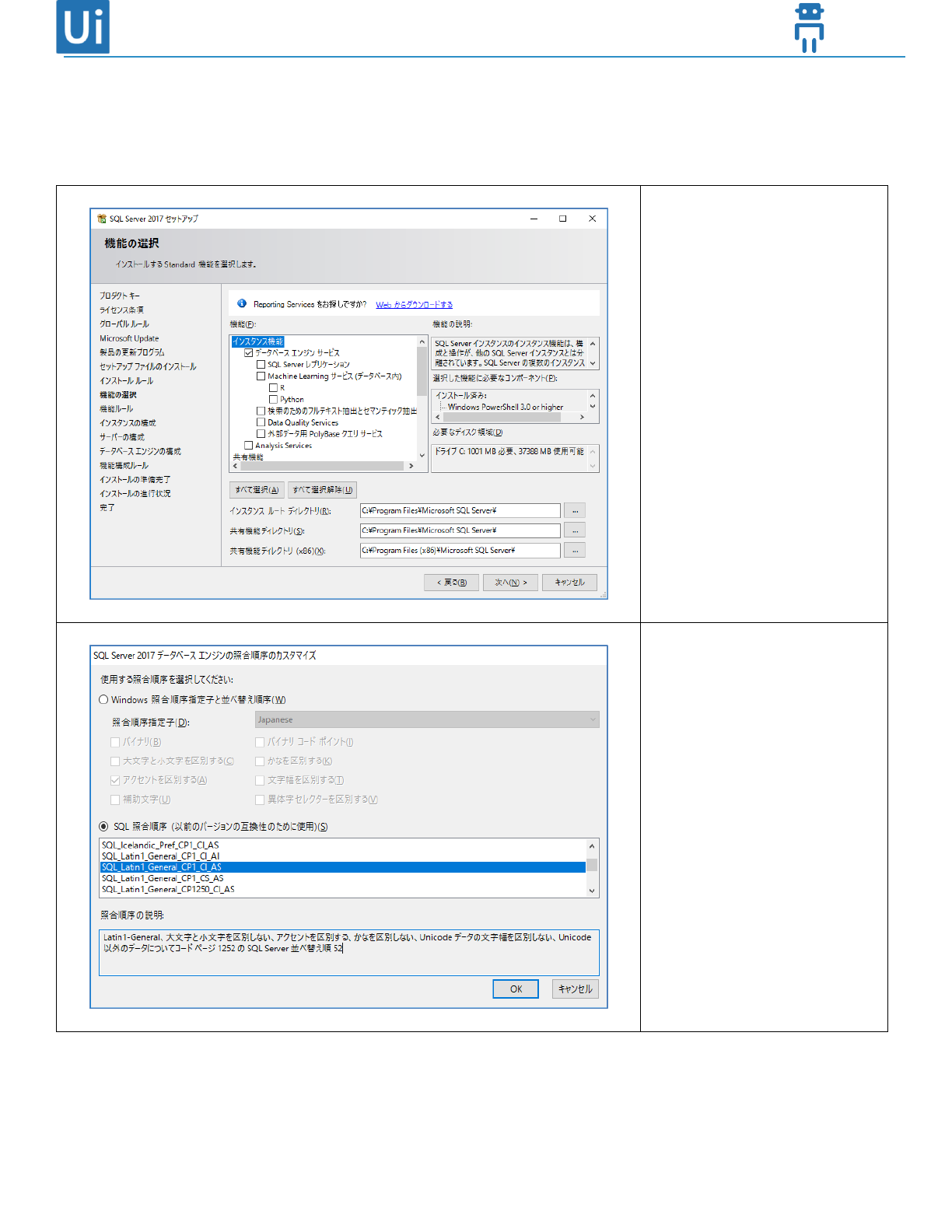Click すべて選択(A) button
952x1232 pixels.
[257, 490]
